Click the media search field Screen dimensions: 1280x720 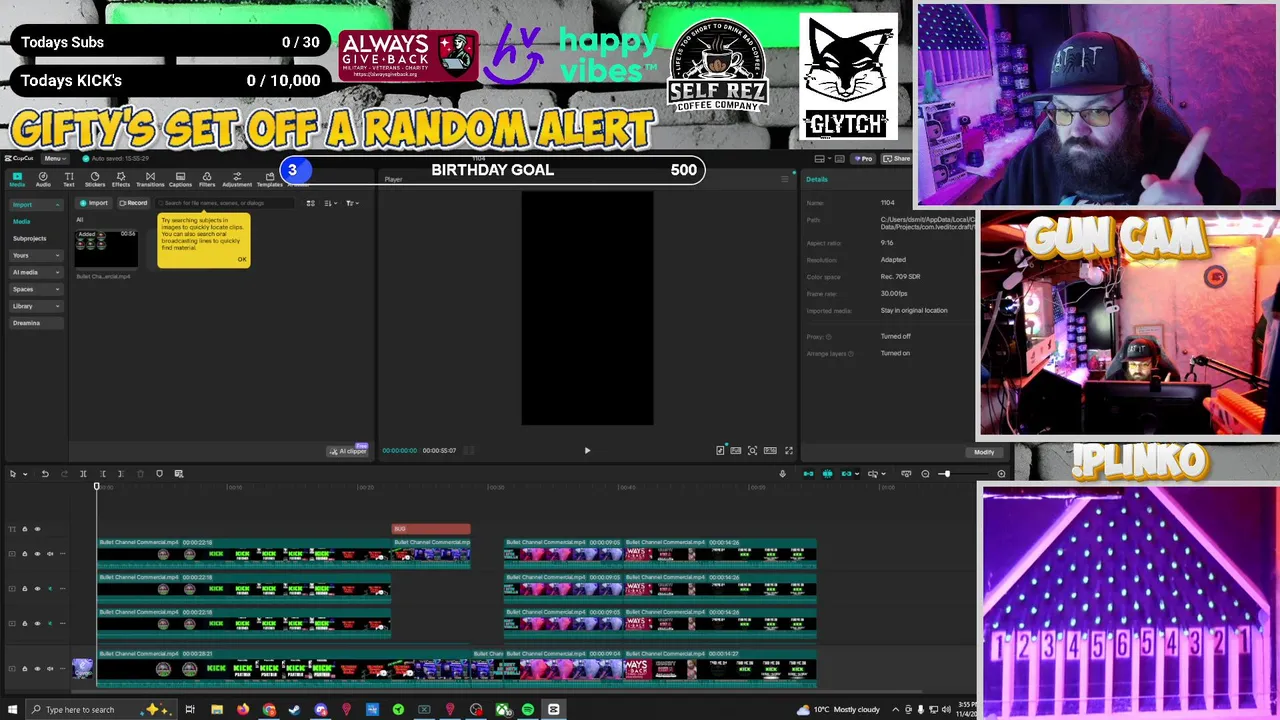[x=226, y=203]
